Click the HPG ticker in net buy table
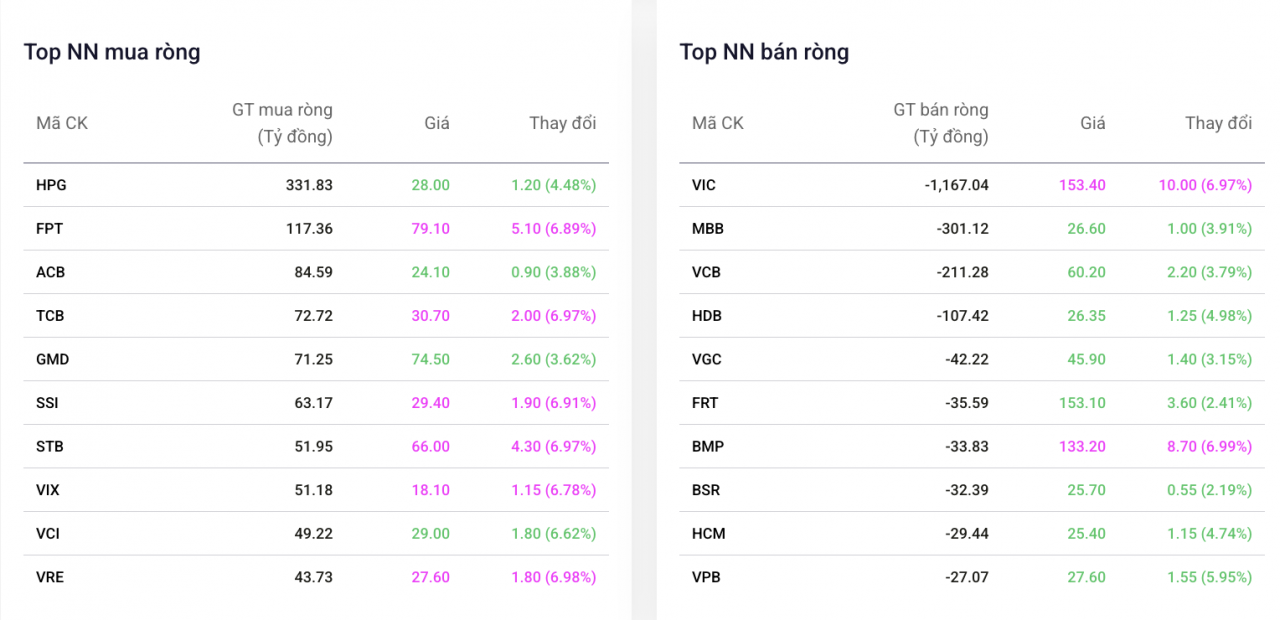Viewport: 1280px width, 620px height. pyautogui.click(x=51, y=185)
